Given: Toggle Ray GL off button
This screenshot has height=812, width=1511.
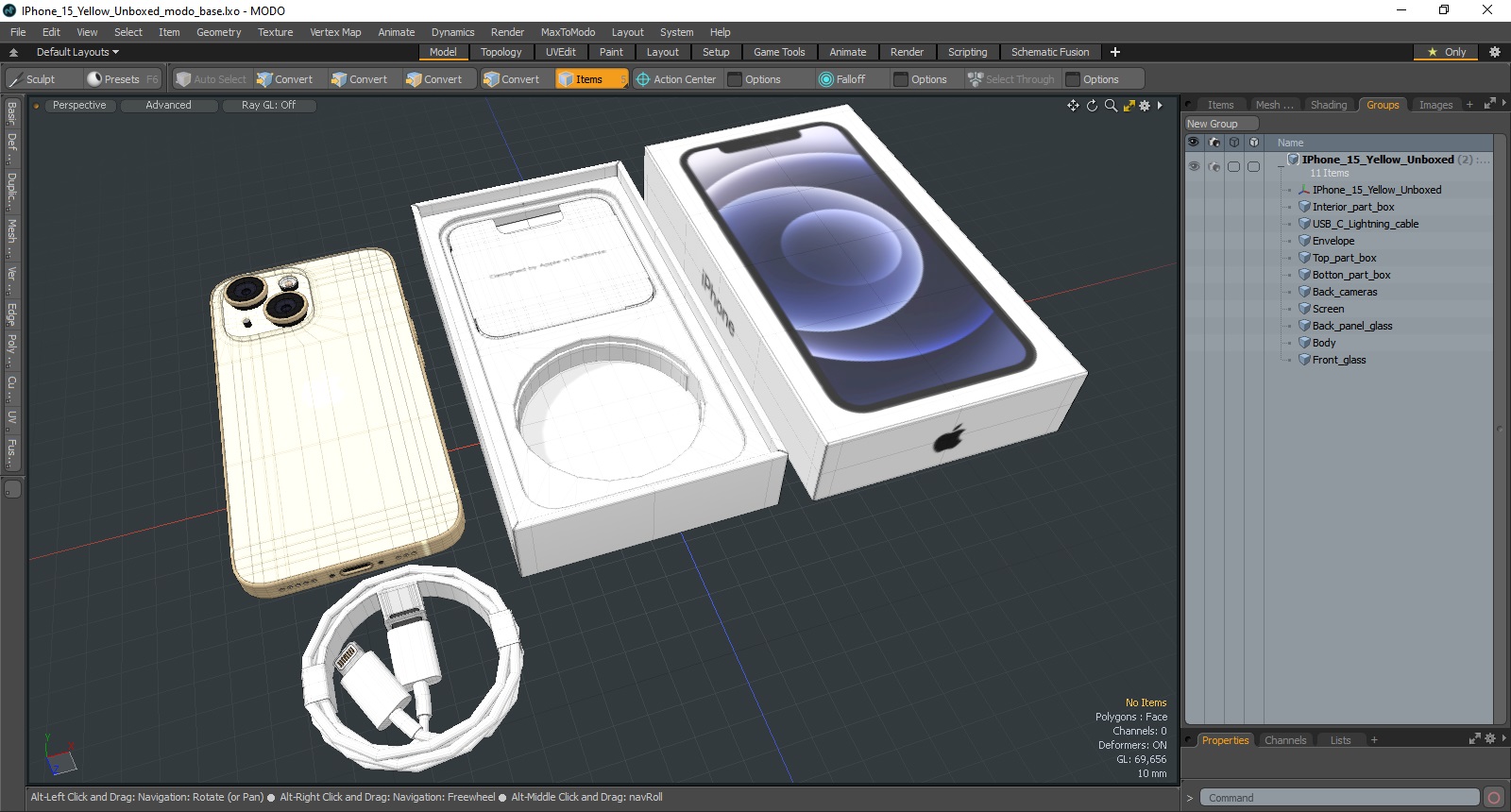Looking at the screenshot, I should [x=268, y=105].
